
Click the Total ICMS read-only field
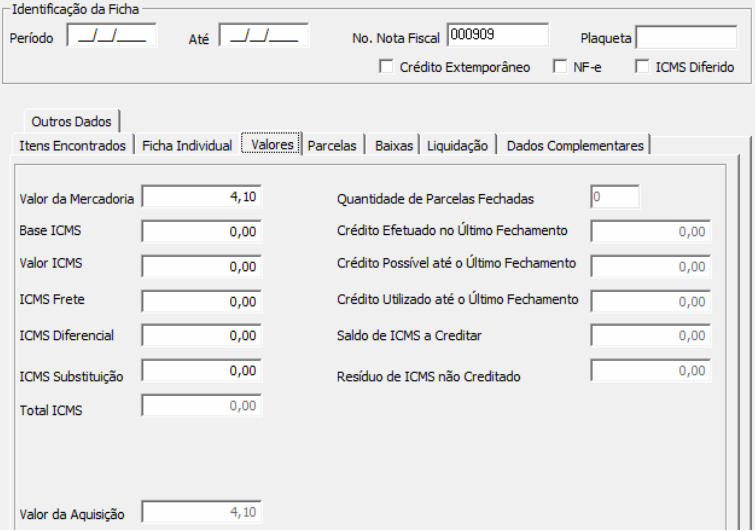pyautogui.click(x=202, y=406)
